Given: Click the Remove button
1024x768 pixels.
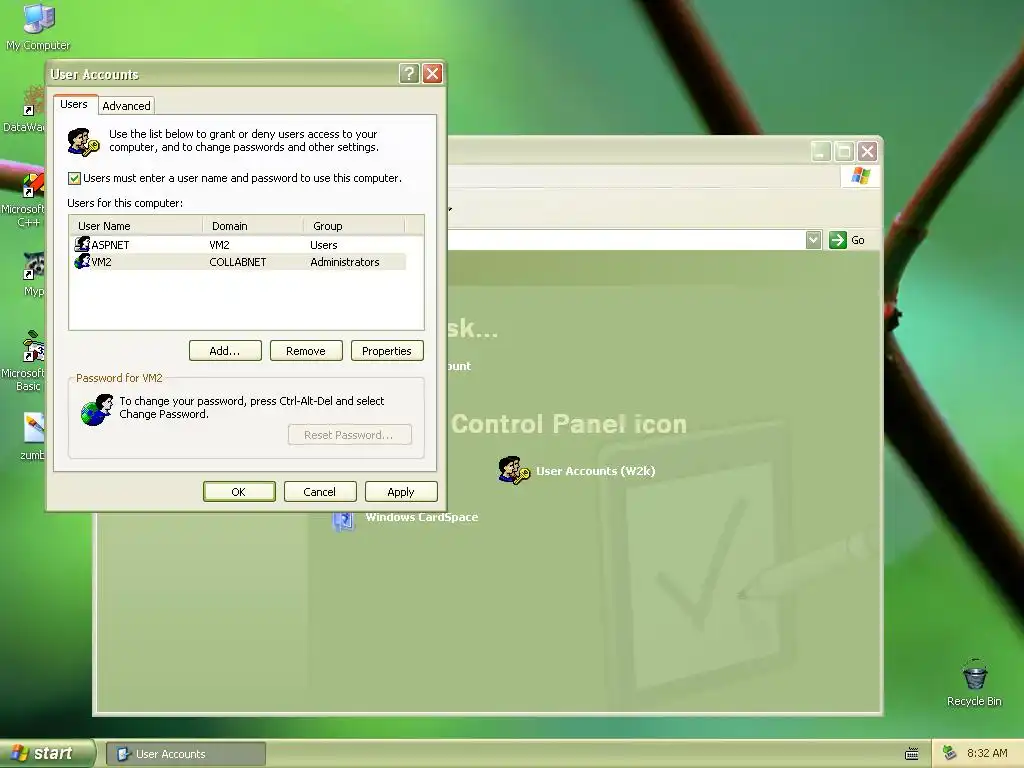Looking at the screenshot, I should coord(306,351).
